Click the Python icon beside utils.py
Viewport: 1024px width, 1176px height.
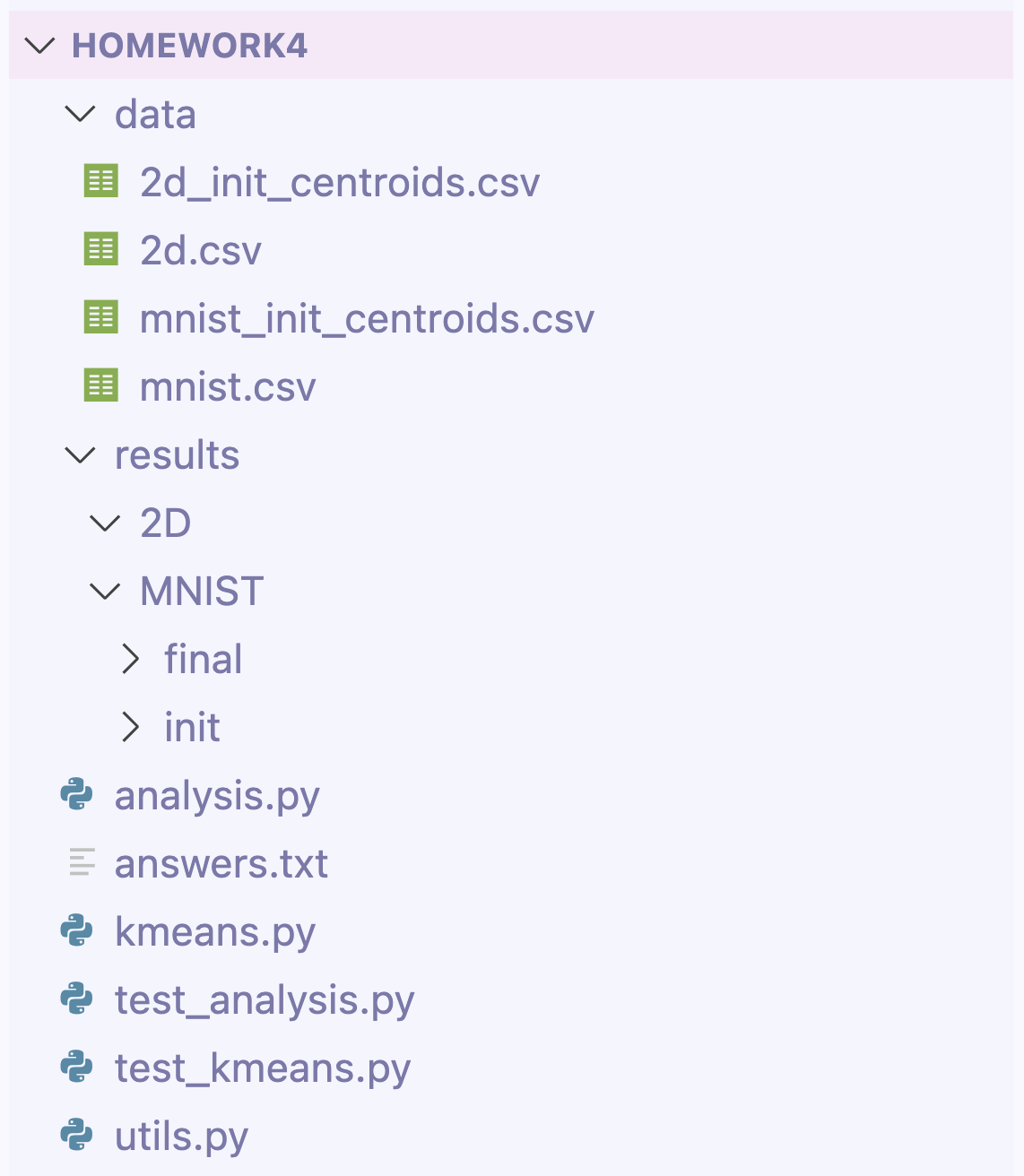click(x=77, y=1136)
